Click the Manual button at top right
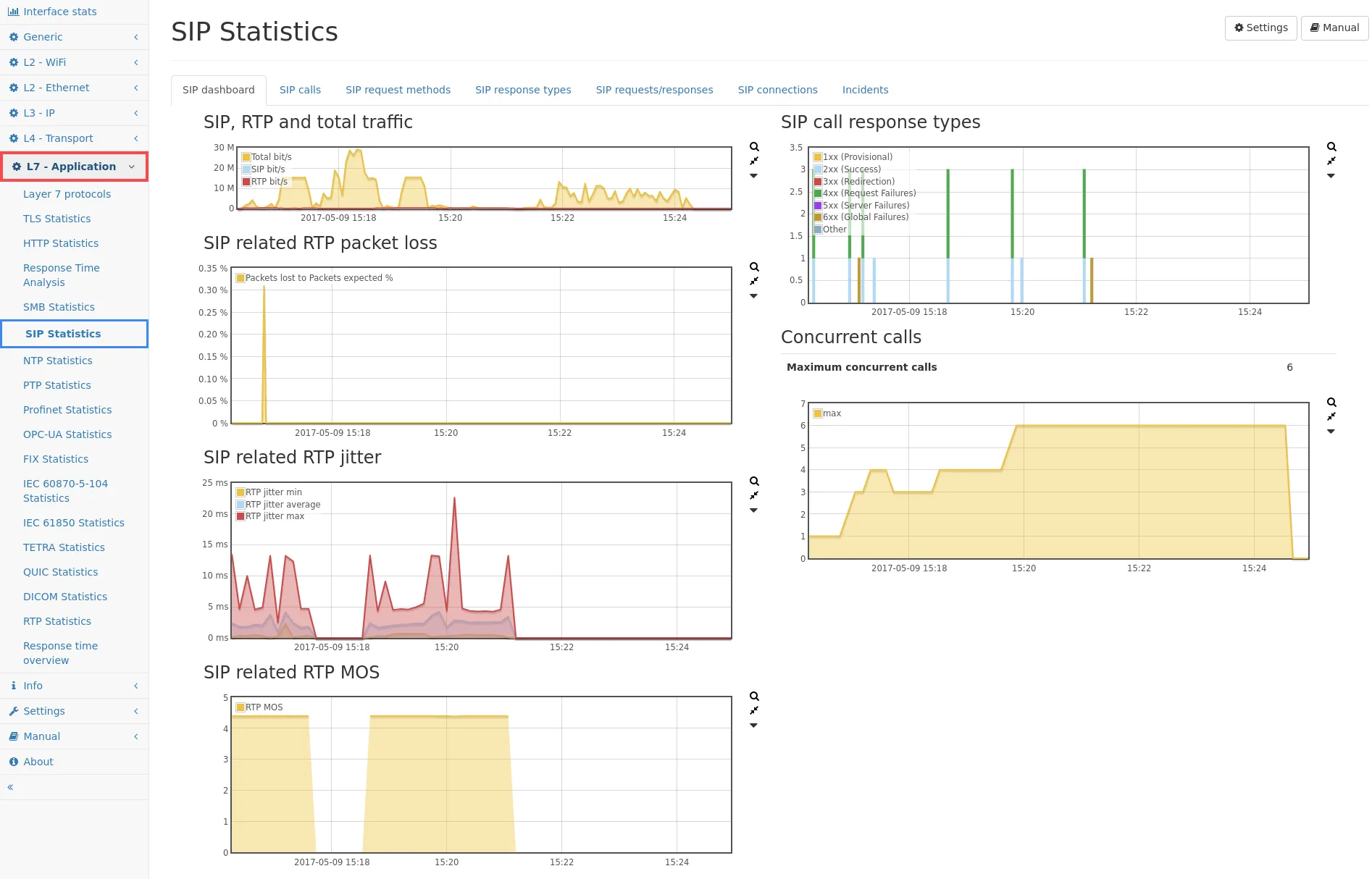This screenshot has height=879, width=1372. point(1334,28)
